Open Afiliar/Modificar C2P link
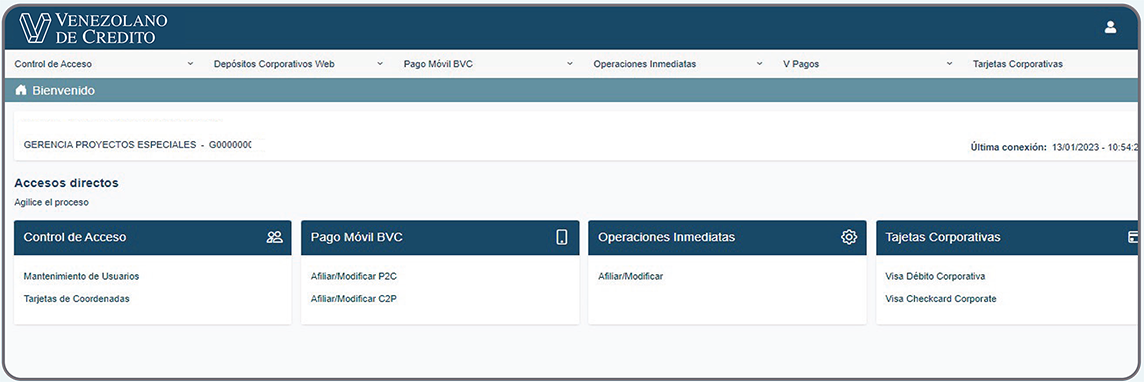The width and height of the screenshot is (1144, 382). 354,298
